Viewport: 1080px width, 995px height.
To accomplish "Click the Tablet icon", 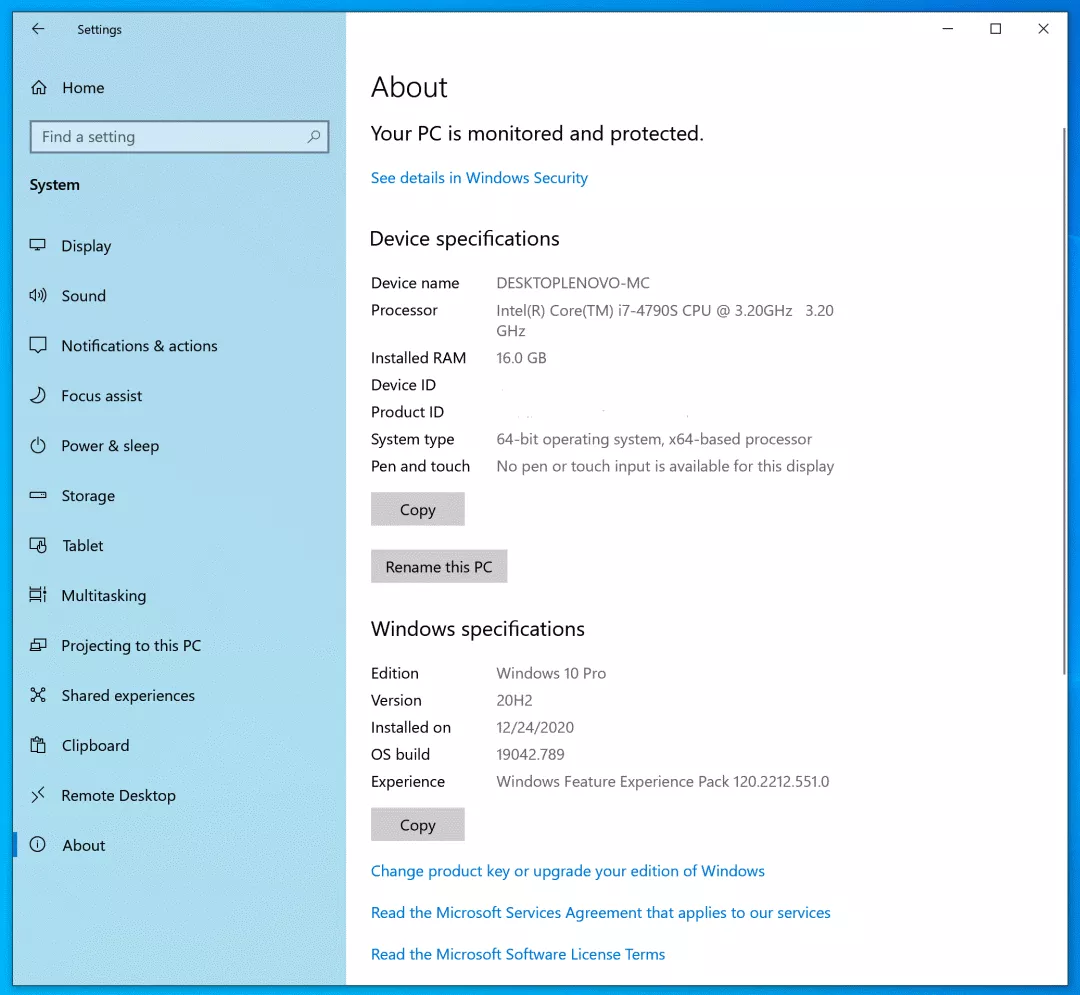I will tap(38, 545).
